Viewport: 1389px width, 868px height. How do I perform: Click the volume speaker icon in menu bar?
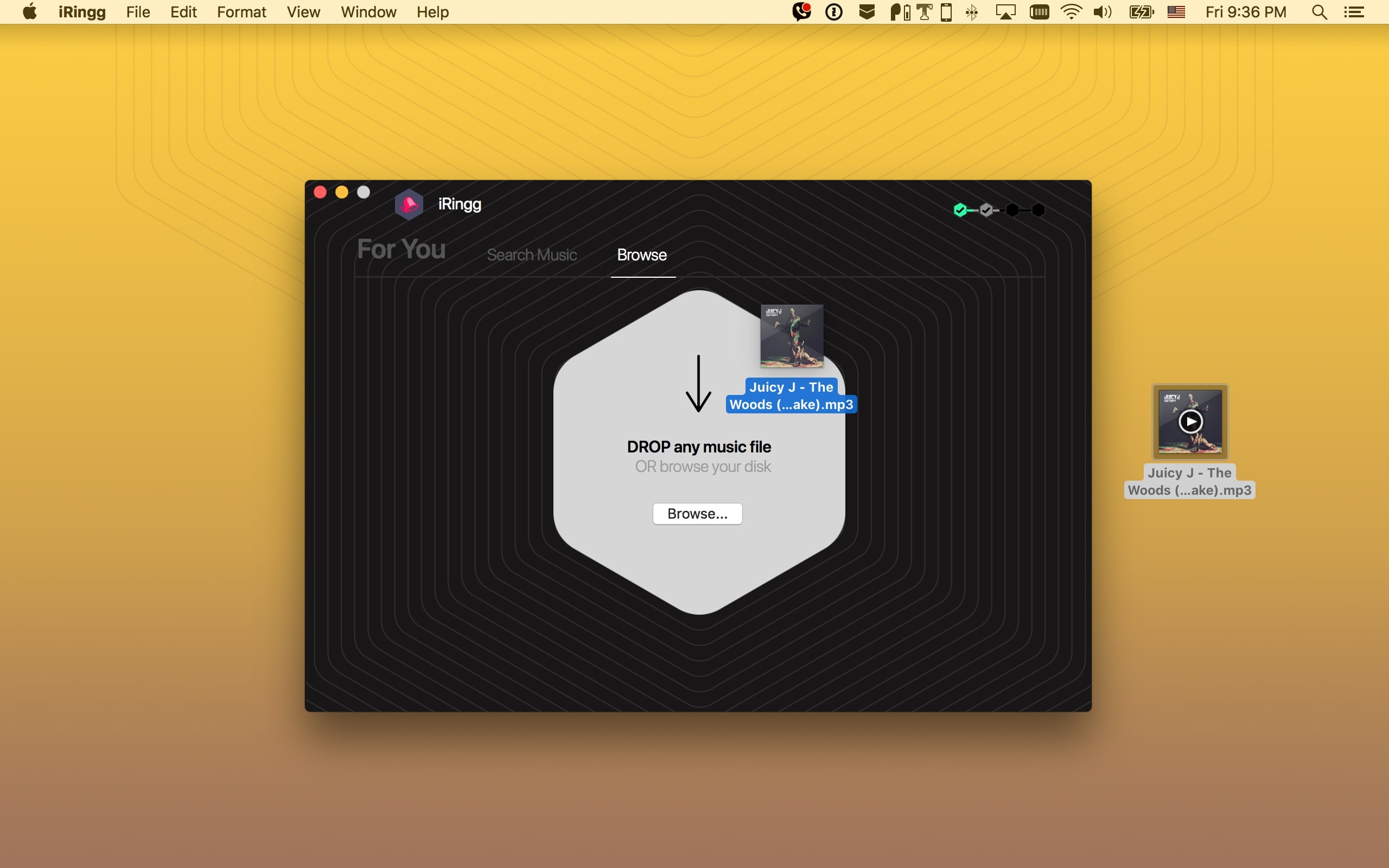tap(1102, 12)
